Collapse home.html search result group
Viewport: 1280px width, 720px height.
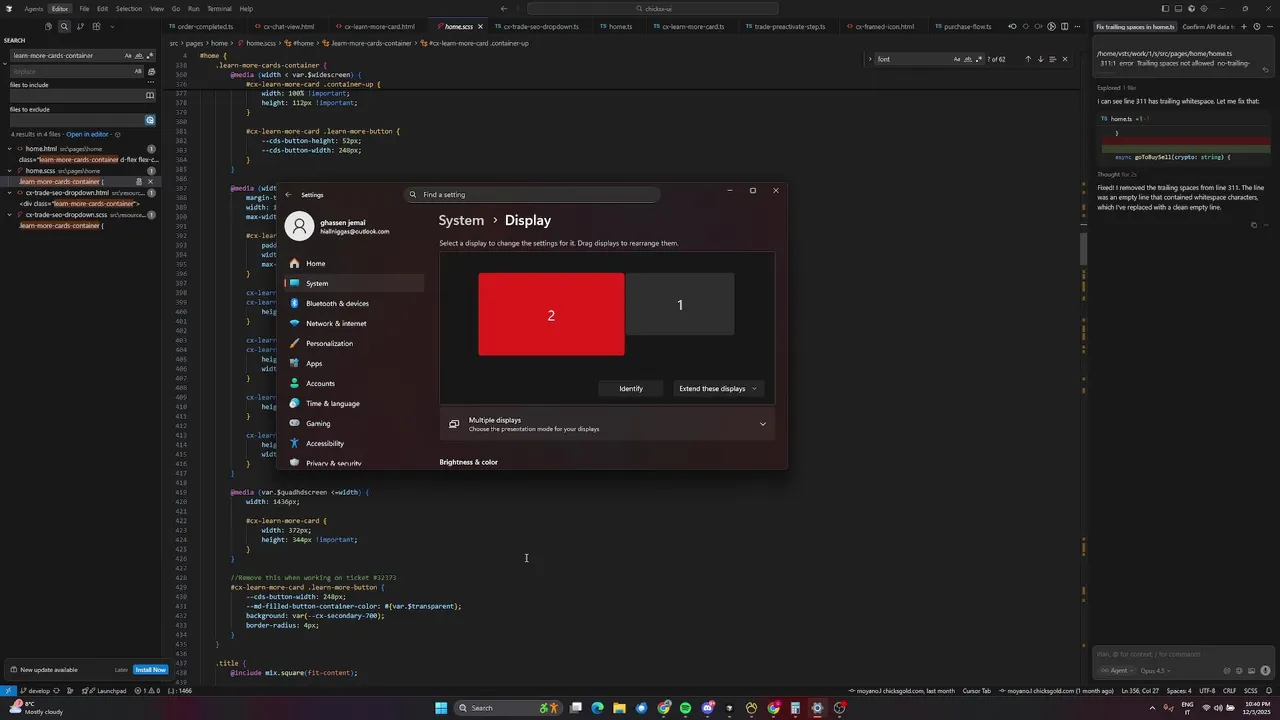(x=9, y=149)
